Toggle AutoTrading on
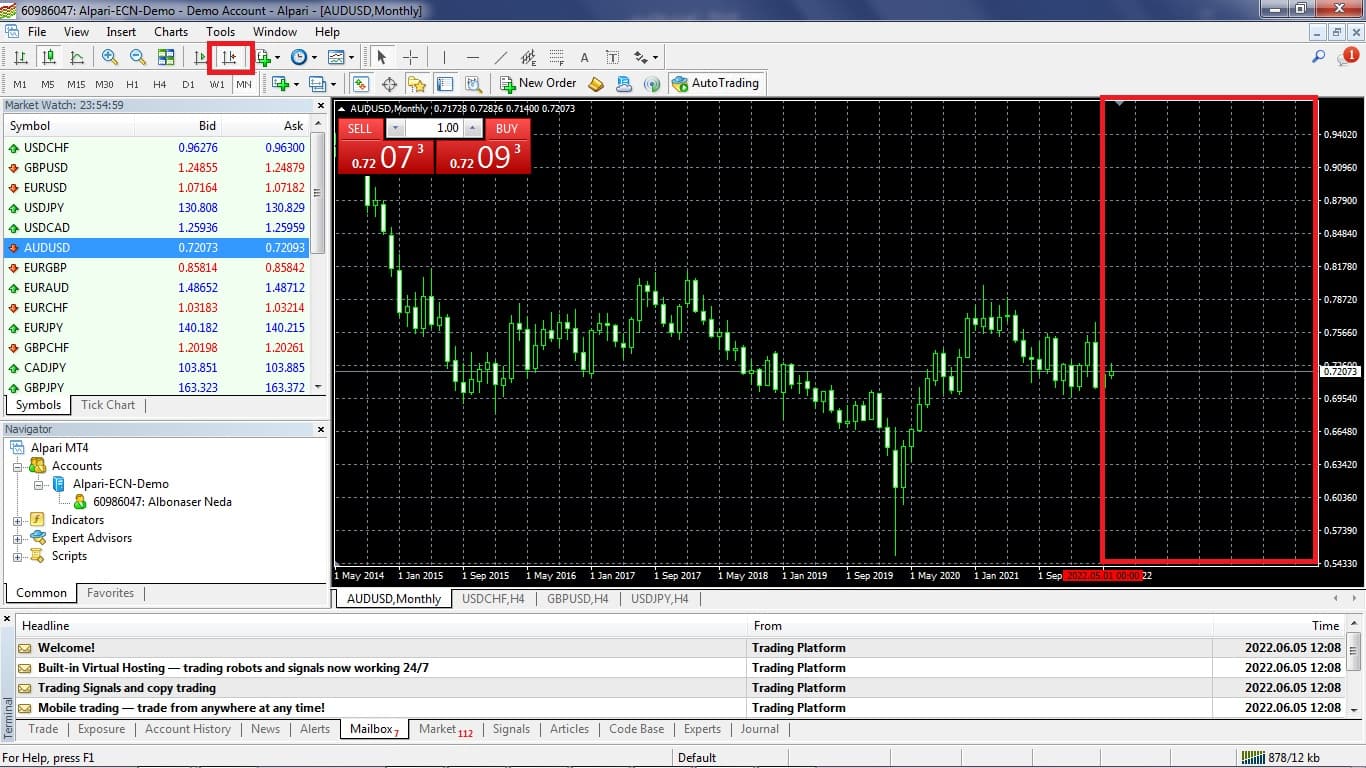 (716, 84)
